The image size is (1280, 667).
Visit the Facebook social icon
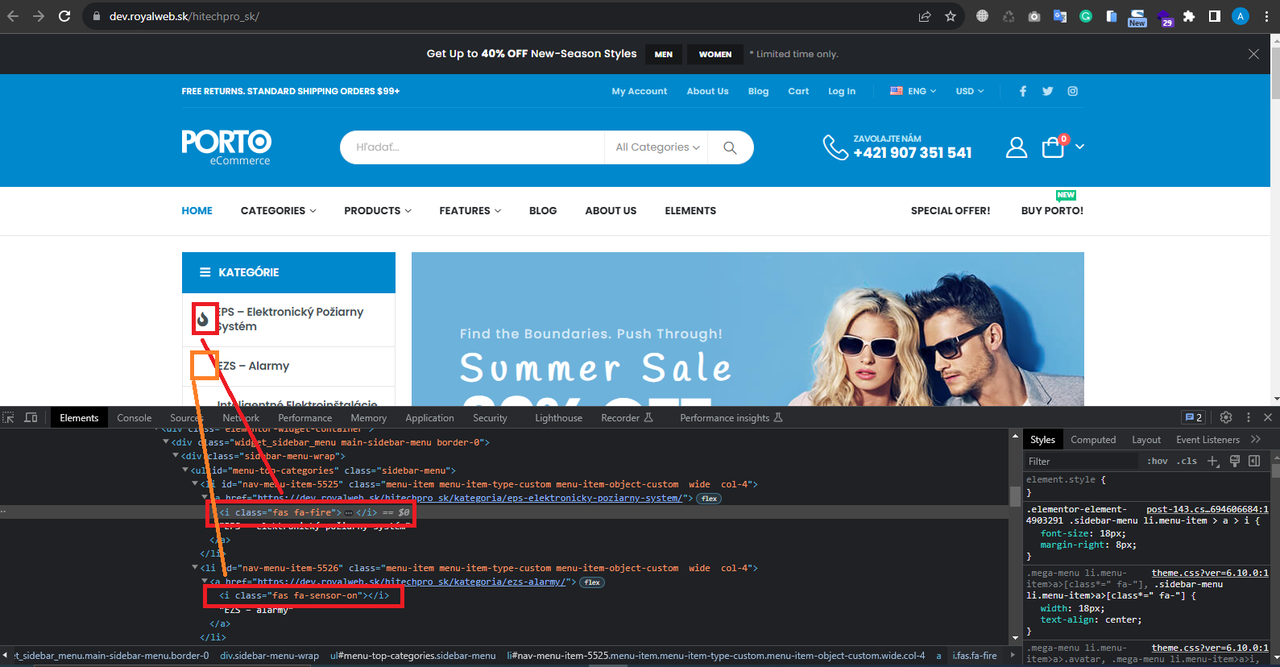(x=1022, y=91)
